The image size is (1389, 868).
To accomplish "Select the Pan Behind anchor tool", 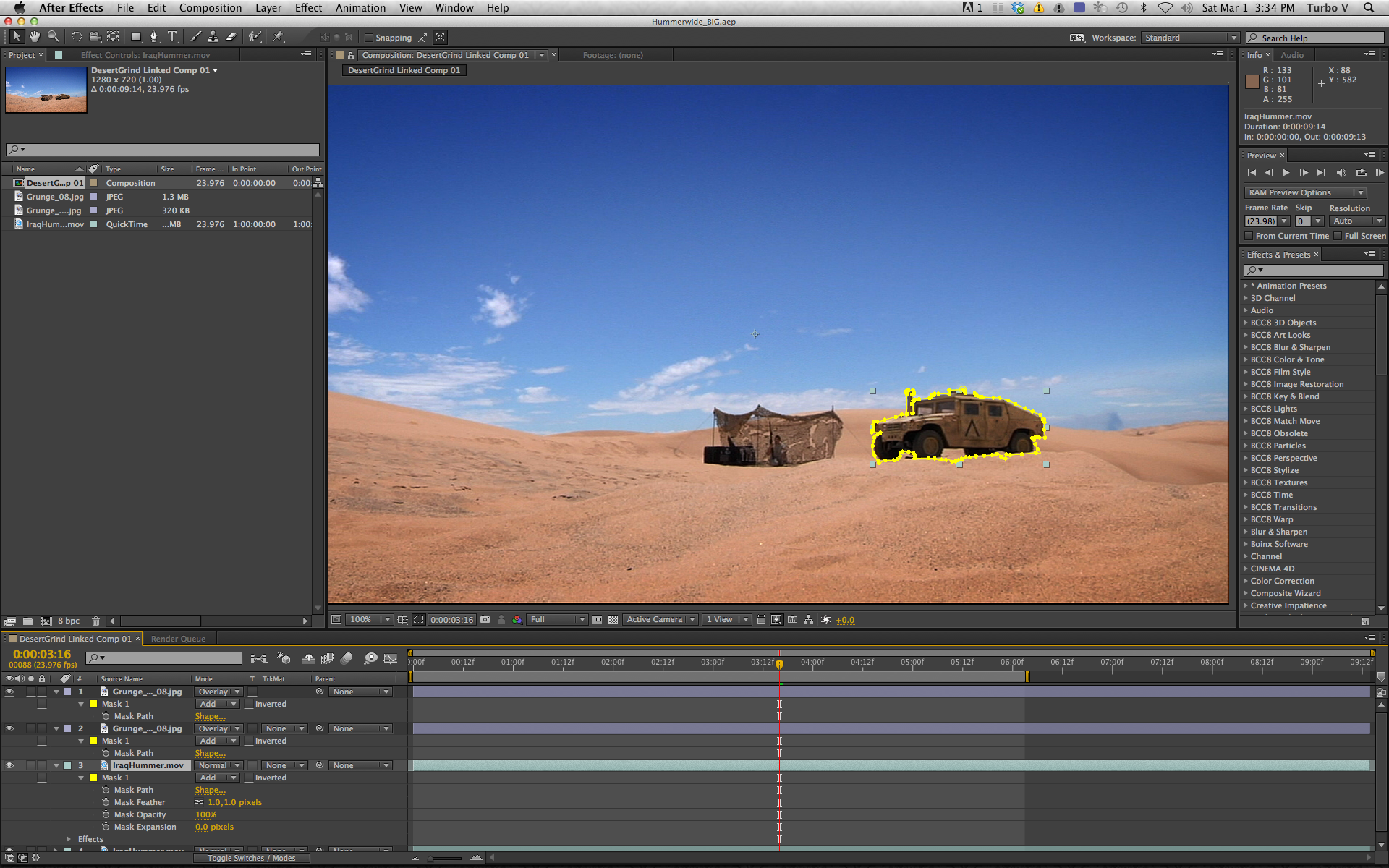I will 114,37.
